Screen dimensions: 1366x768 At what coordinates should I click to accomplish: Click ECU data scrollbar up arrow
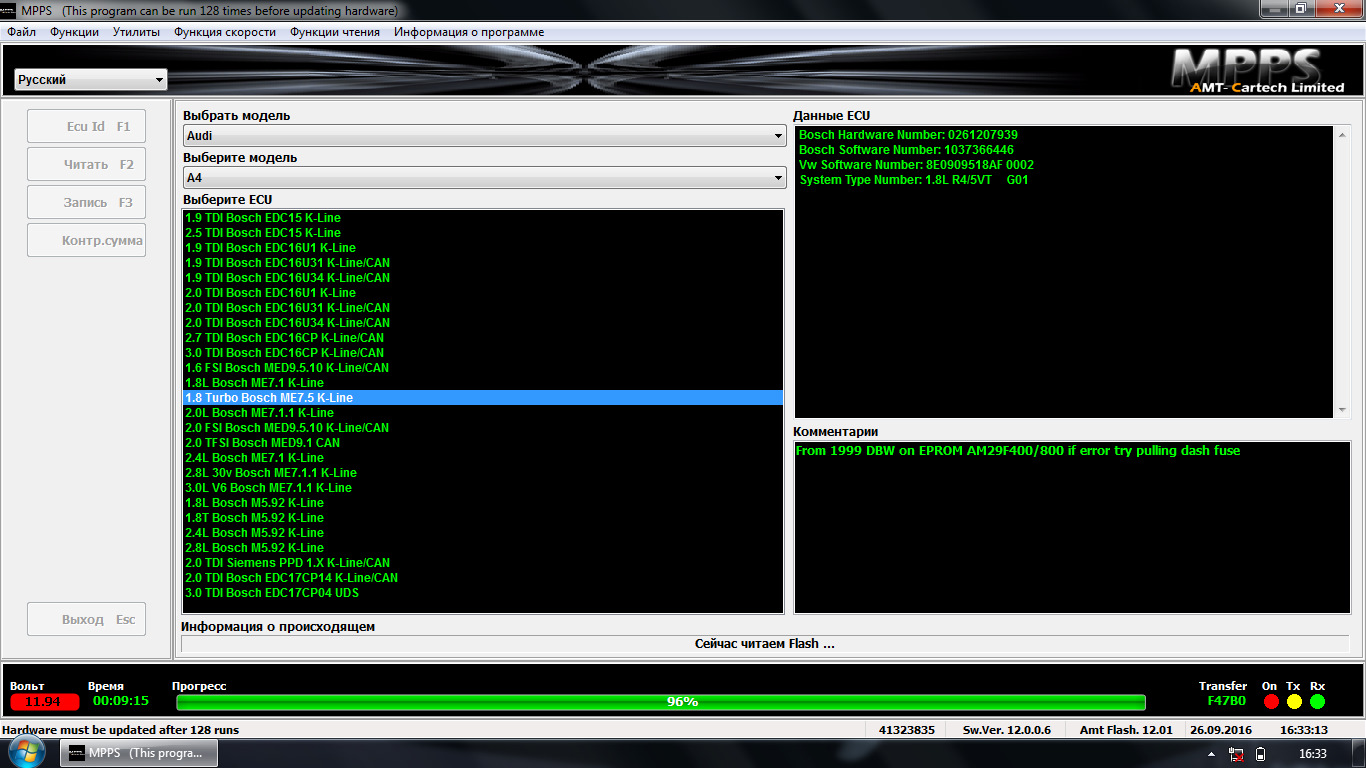[1341, 134]
